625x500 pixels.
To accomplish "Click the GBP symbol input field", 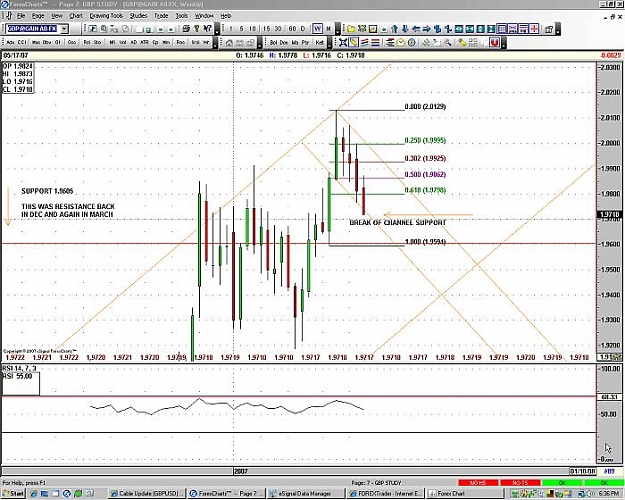I will 33,29.
